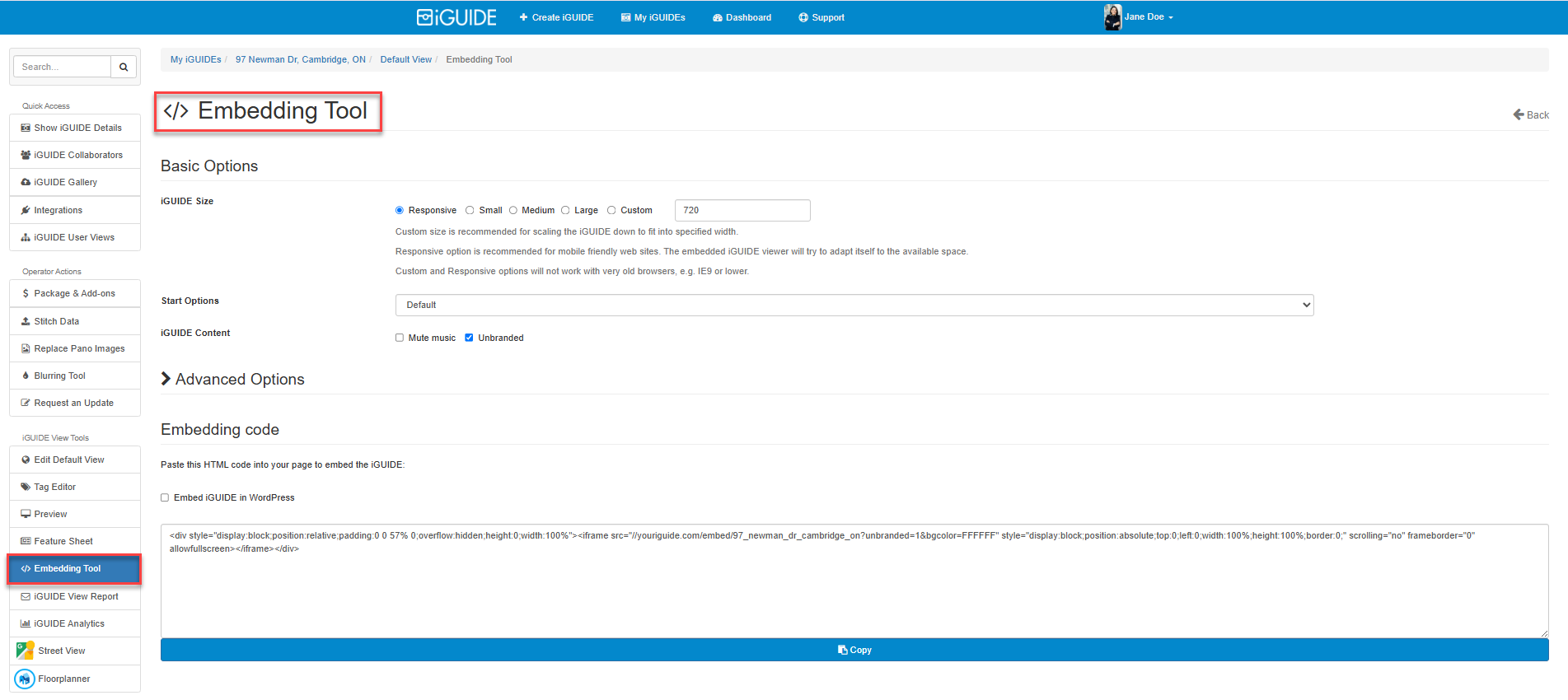This screenshot has width=1568, height=700.
Task: Click the Tag Editor tags icon
Action: (26, 487)
